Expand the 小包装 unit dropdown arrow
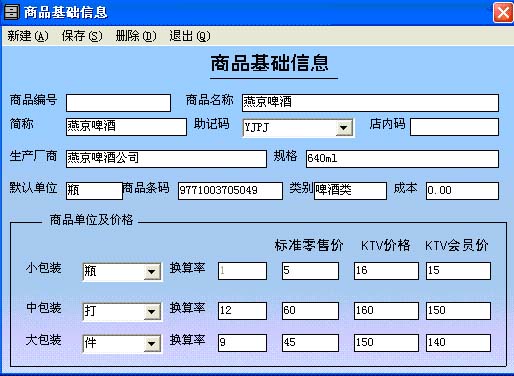 (x=152, y=272)
